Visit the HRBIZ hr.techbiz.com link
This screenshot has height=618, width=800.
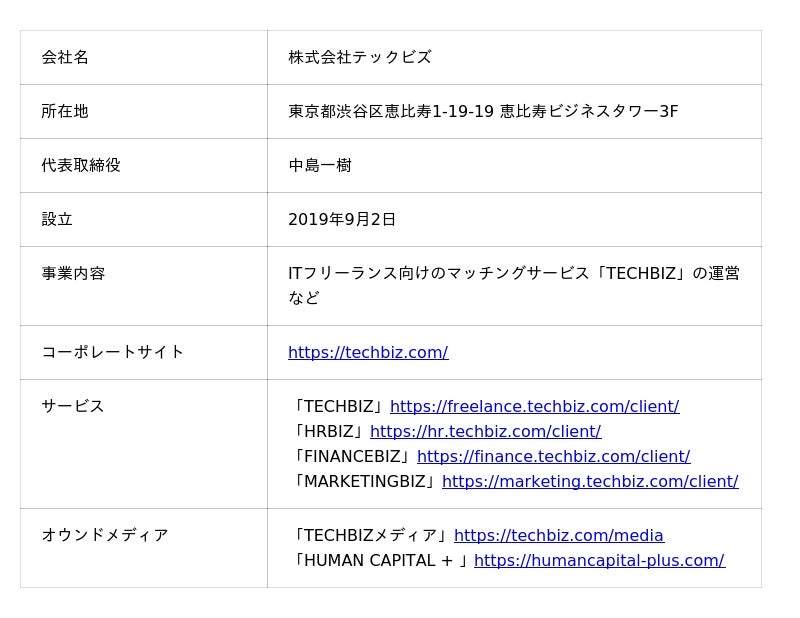pos(485,432)
